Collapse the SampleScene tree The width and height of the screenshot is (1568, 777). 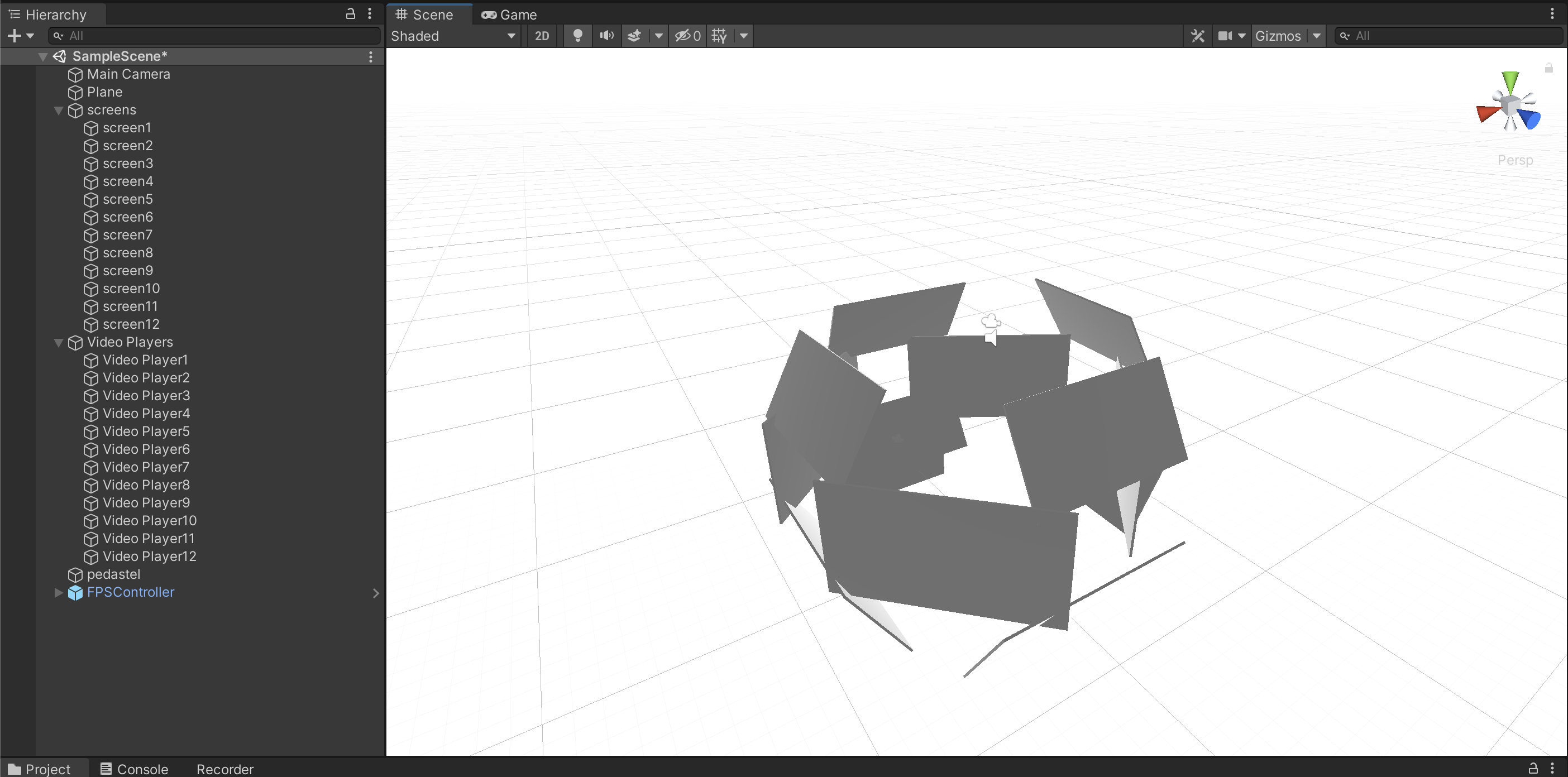(42, 56)
